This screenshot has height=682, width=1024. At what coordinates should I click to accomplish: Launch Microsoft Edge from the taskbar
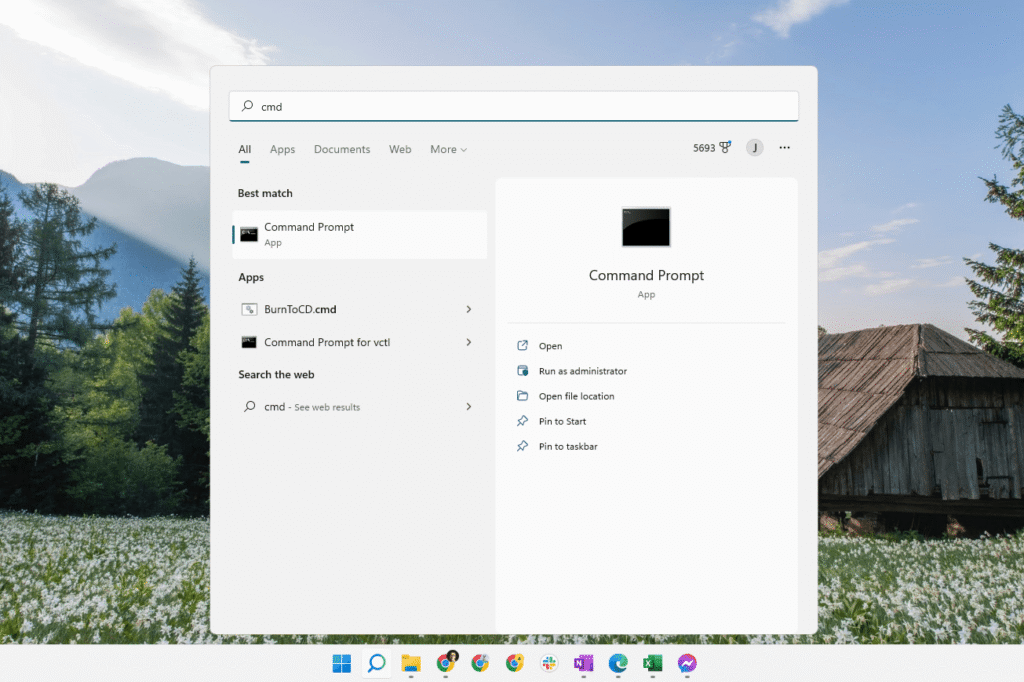coord(618,663)
